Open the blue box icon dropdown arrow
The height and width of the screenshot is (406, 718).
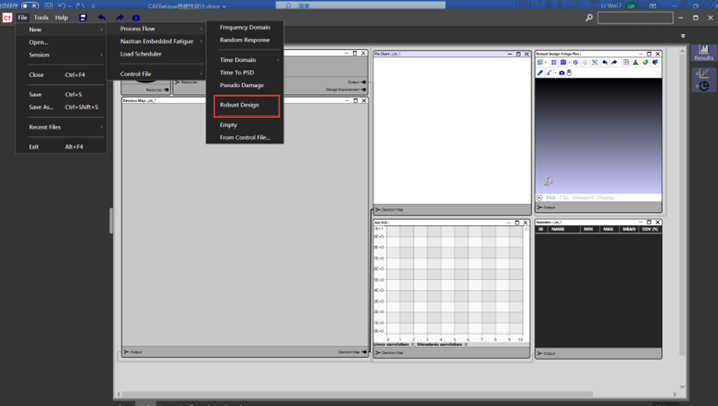tap(569, 62)
